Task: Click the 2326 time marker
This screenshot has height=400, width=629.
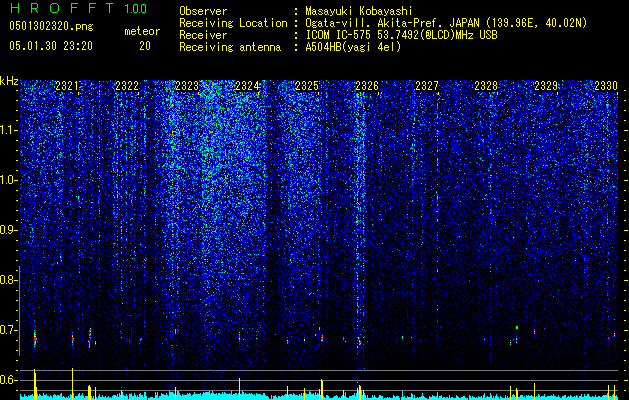Action: coord(367,86)
